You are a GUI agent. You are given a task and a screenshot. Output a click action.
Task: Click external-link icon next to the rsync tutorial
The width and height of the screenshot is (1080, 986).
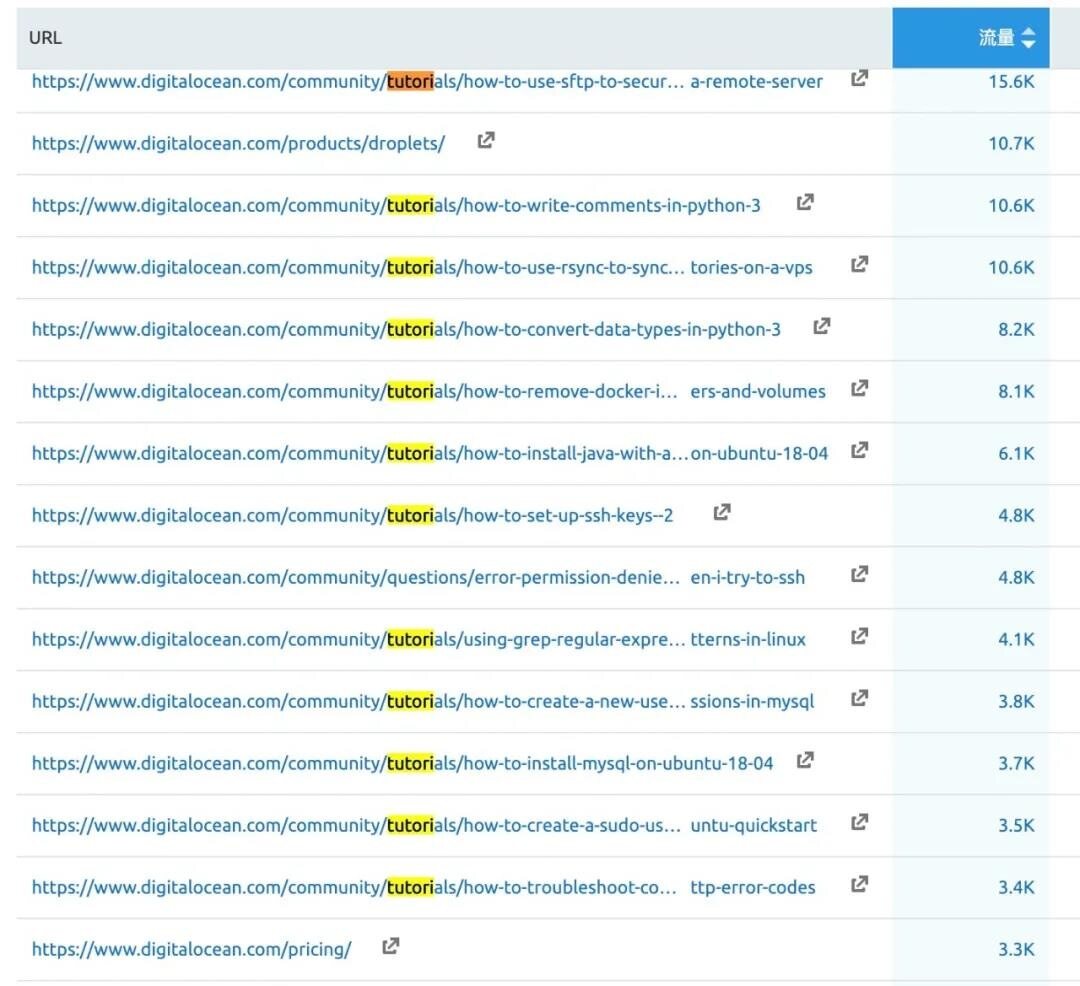pyautogui.click(x=859, y=265)
